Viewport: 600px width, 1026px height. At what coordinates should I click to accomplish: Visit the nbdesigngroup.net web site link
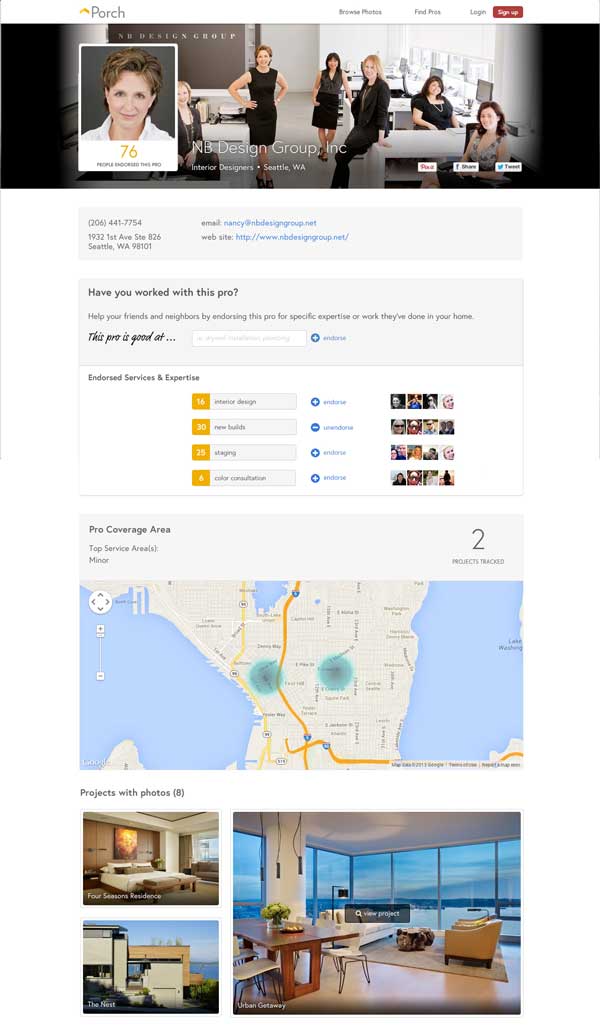tap(292, 237)
